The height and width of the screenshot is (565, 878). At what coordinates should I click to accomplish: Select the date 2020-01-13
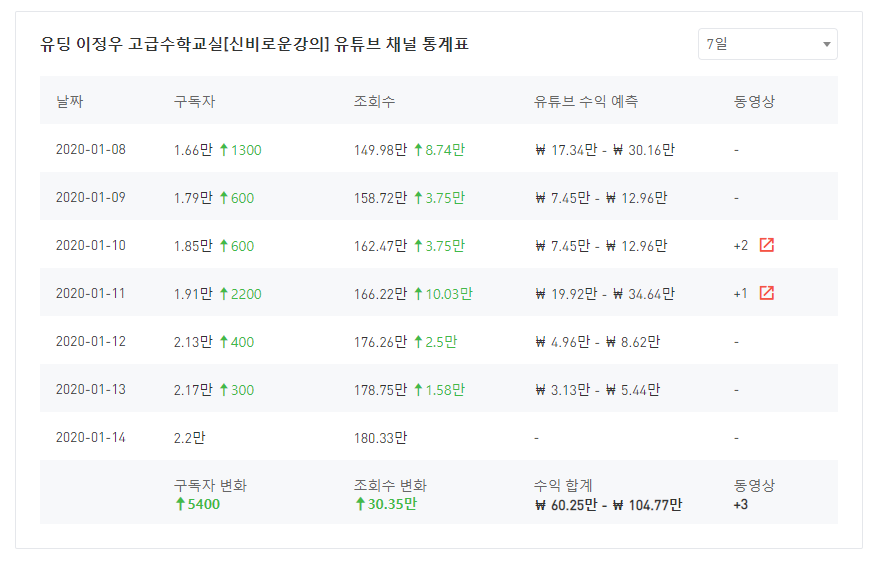(91, 390)
